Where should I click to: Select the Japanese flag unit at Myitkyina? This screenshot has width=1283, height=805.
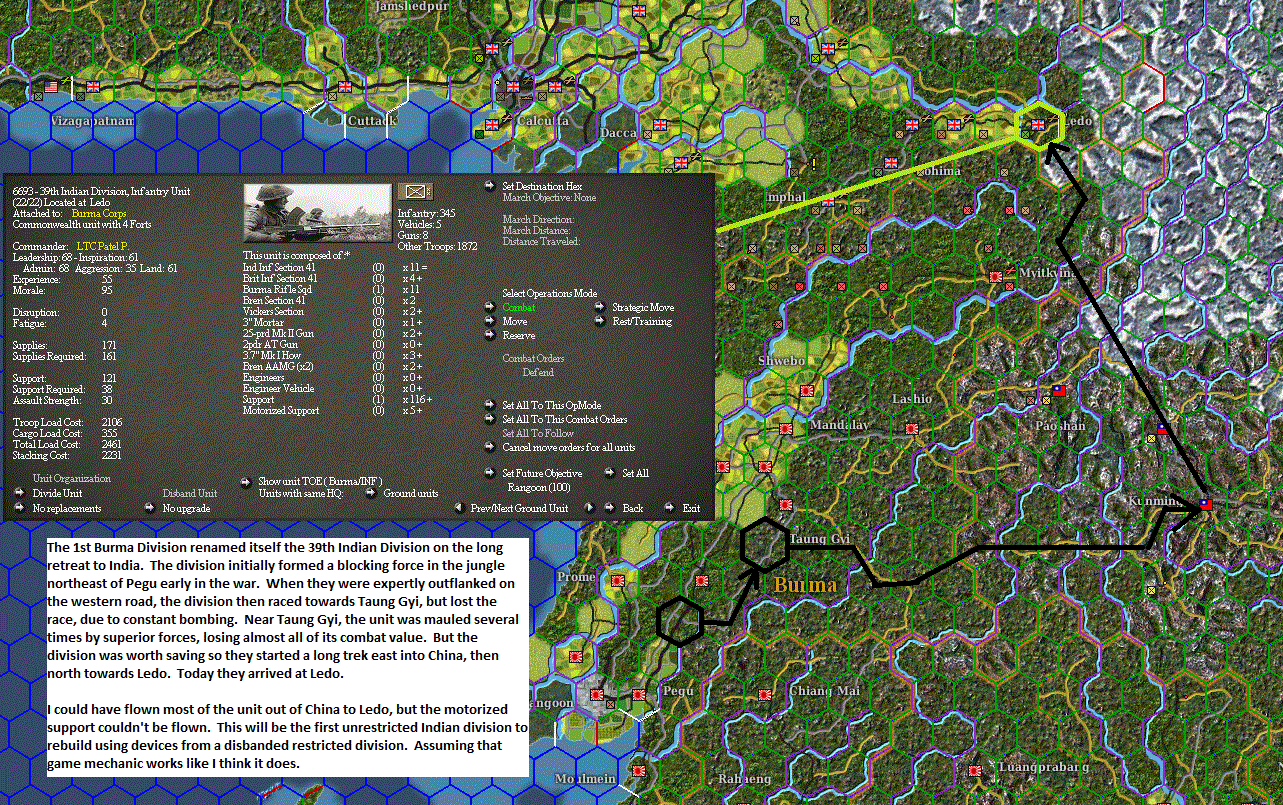coord(996,276)
